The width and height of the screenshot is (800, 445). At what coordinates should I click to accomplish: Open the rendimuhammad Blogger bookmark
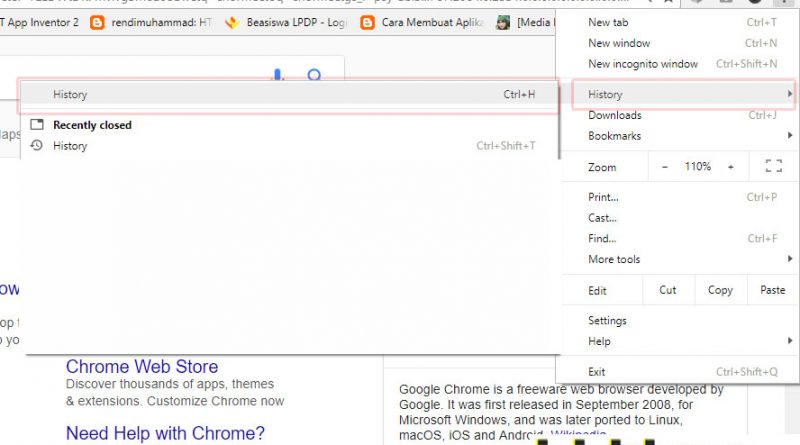tap(151, 22)
